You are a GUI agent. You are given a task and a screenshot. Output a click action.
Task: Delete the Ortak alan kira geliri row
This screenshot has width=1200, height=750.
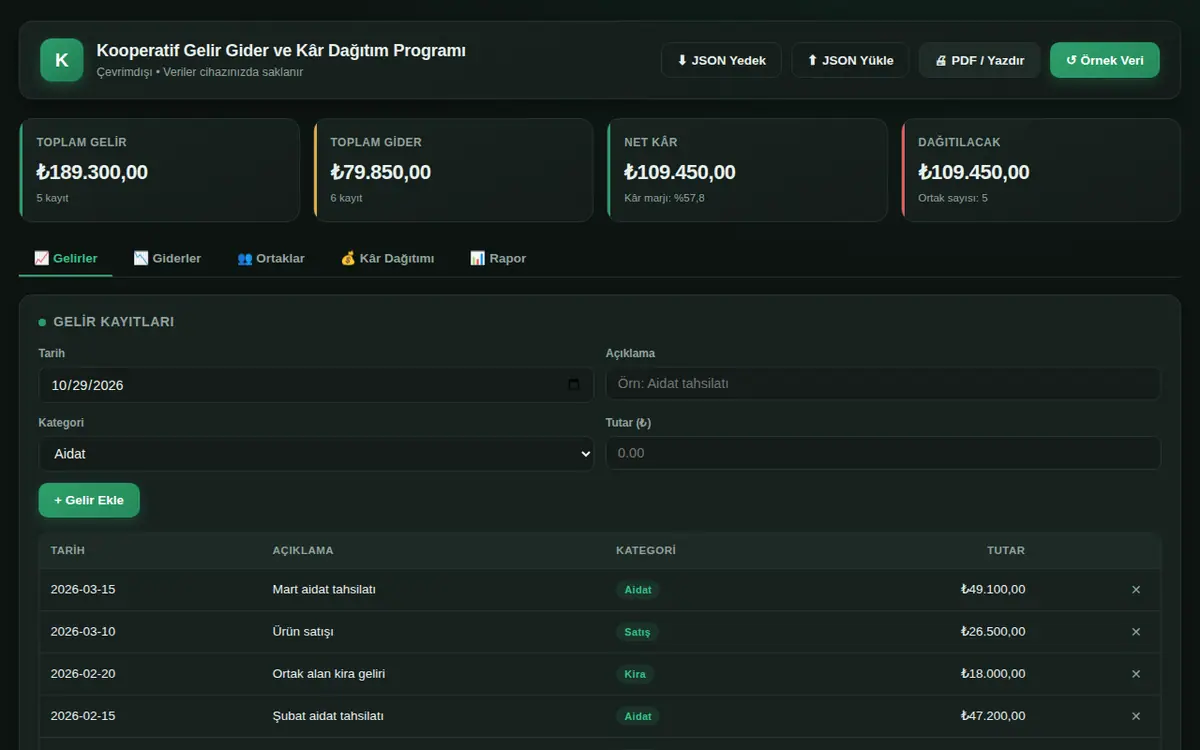pos(1136,674)
